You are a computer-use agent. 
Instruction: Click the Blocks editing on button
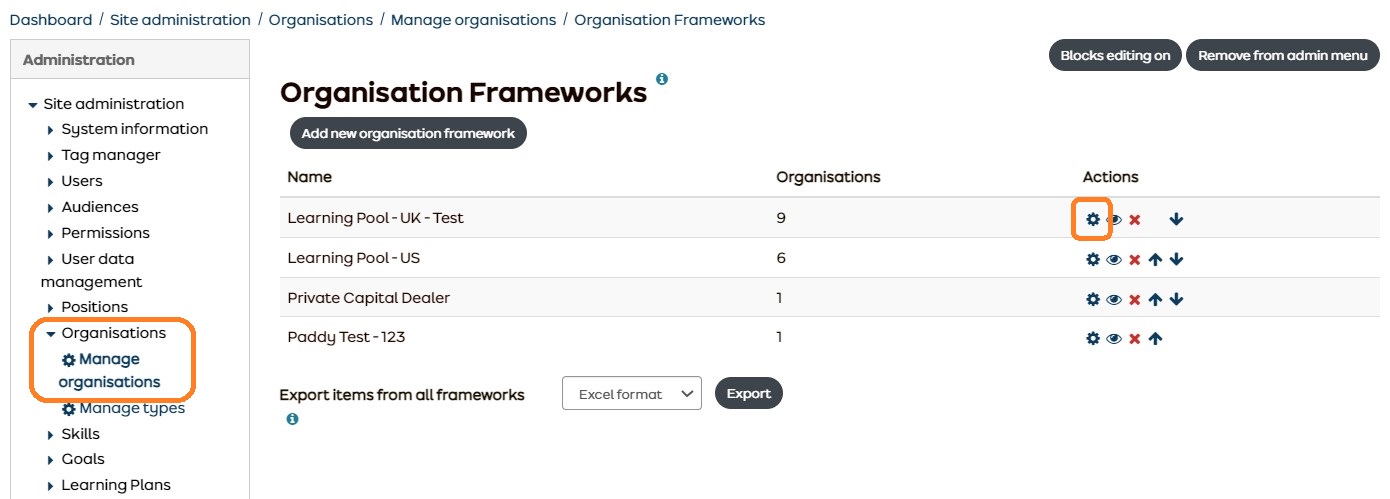click(1115, 55)
